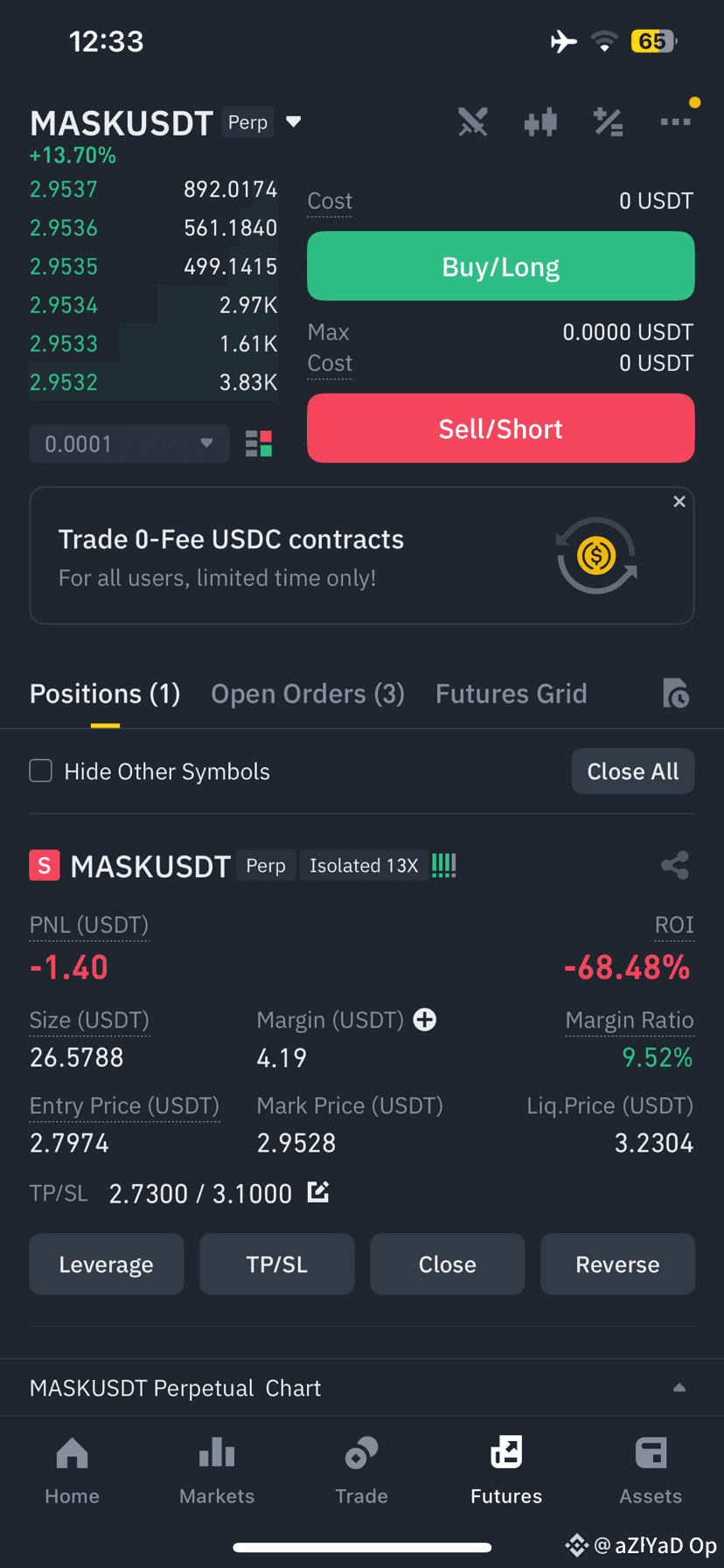Expand the MASKUSDT Perpetual Chart panel
Screen dimensions: 724x1568
tap(679, 1388)
